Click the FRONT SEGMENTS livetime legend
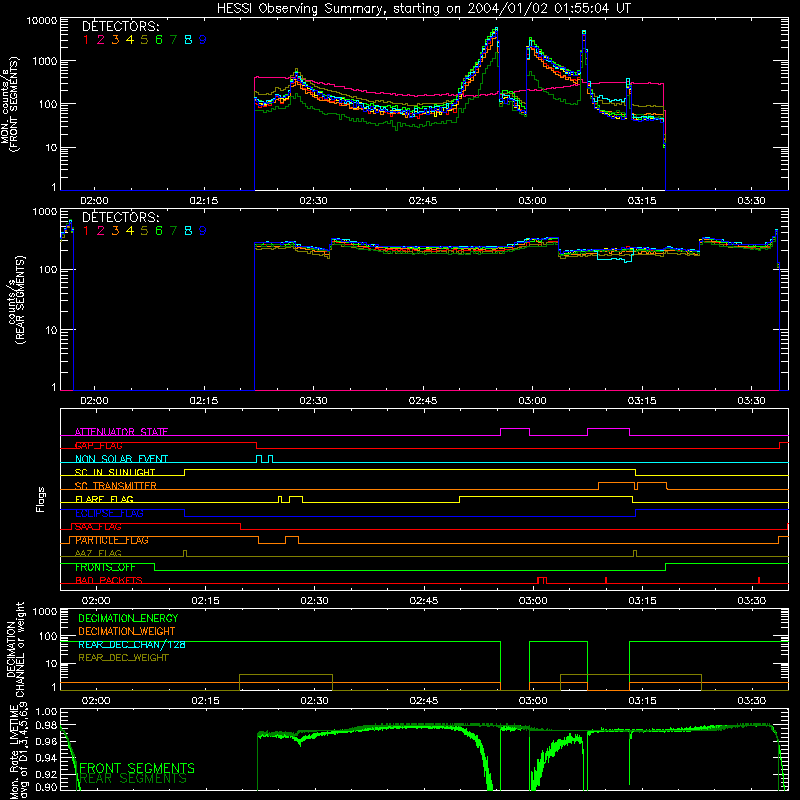The height and width of the screenshot is (800, 800). (x=137, y=768)
